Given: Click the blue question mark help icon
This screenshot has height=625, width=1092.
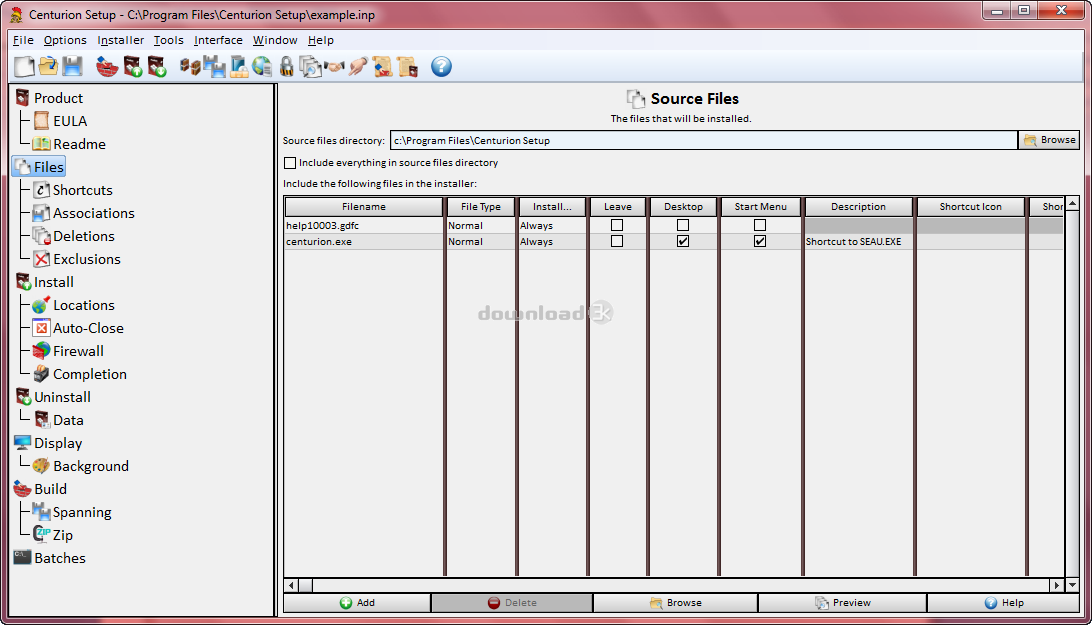Looking at the screenshot, I should [441, 67].
